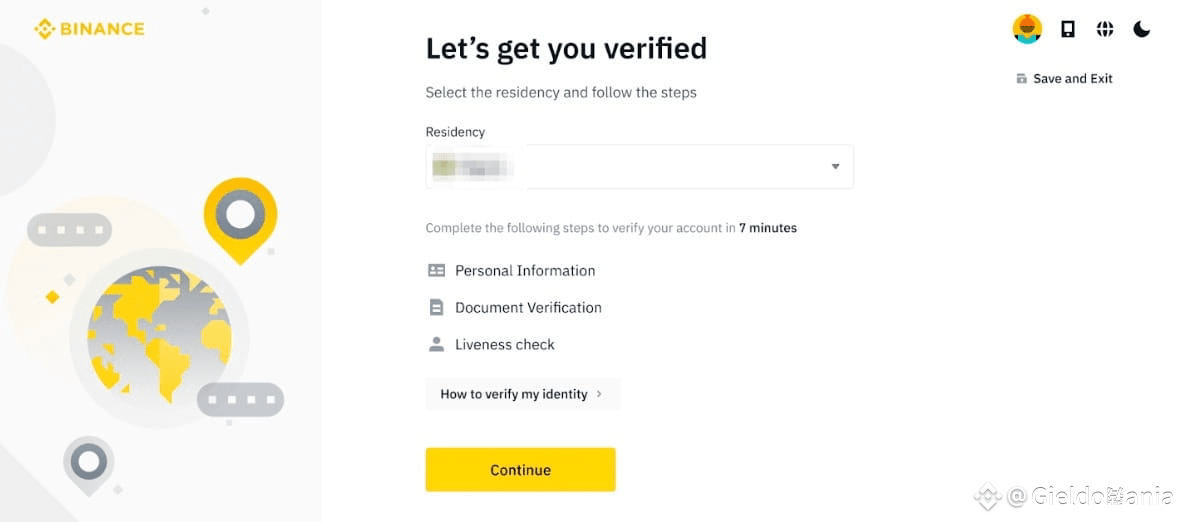Select the Document Verification step label
The width and height of the screenshot is (1182, 522).
click(528, 308)
